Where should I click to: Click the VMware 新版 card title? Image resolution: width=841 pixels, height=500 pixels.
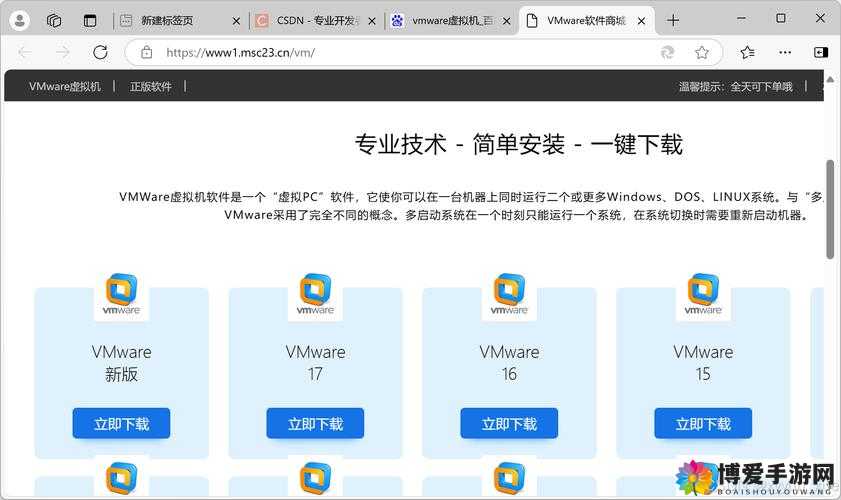121,363
